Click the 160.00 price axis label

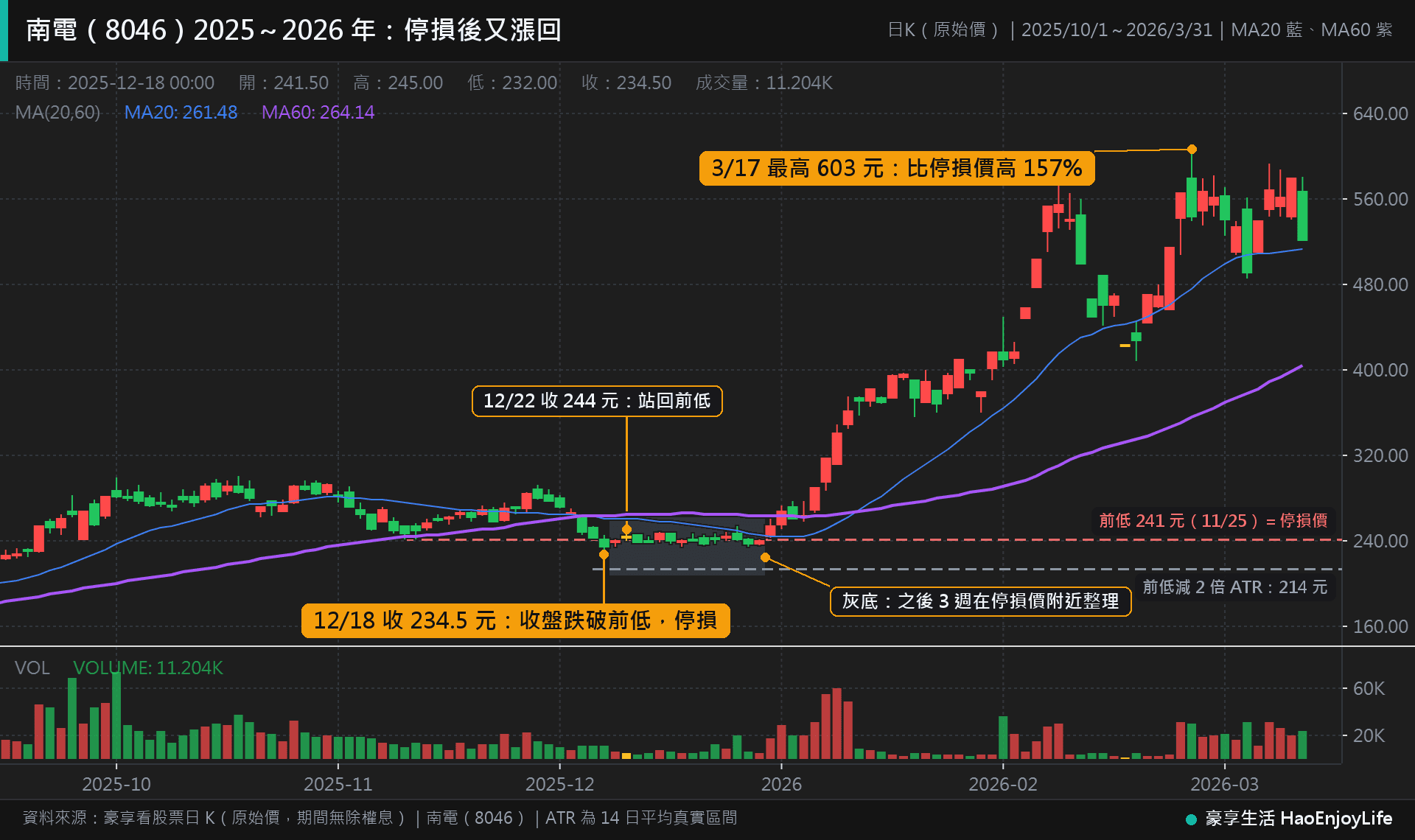[1380, 626]
